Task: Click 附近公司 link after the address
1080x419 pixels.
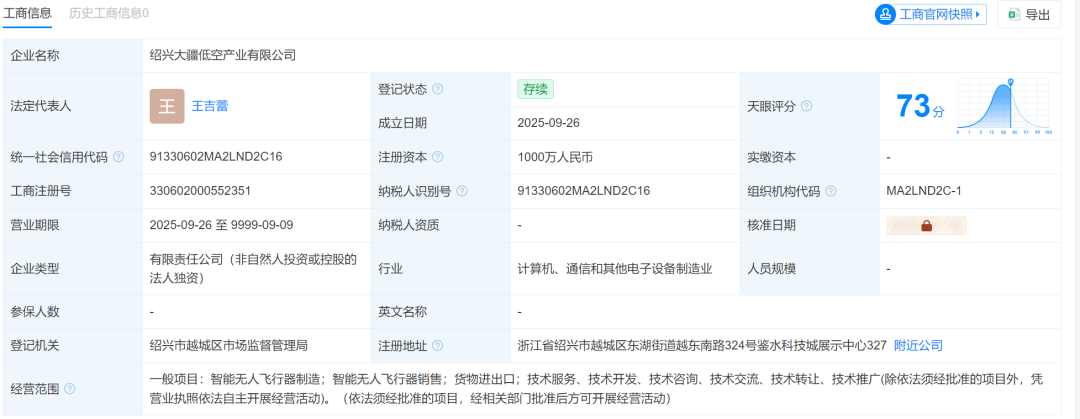Action: (x=918, y=345)
